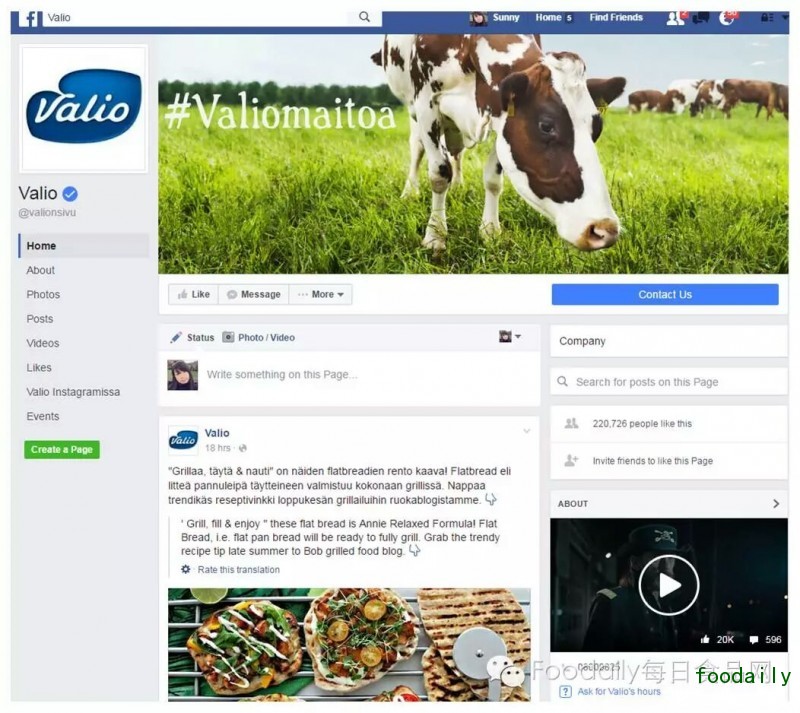The width and height of the screenshot is (800, 713).
Task: Open the notifications globe icon
Action: point(726,18)
